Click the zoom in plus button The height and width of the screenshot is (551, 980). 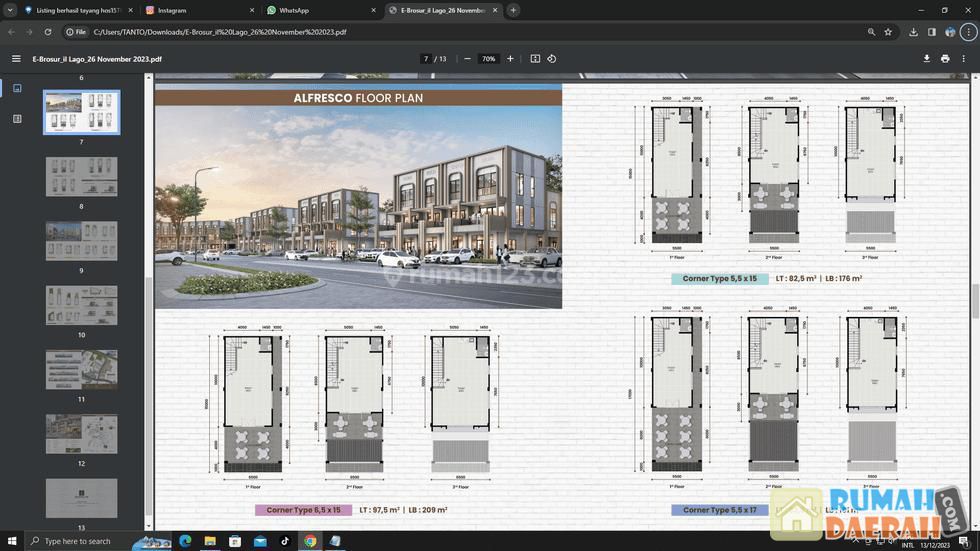pyautogui.click(x=510, y=59)
